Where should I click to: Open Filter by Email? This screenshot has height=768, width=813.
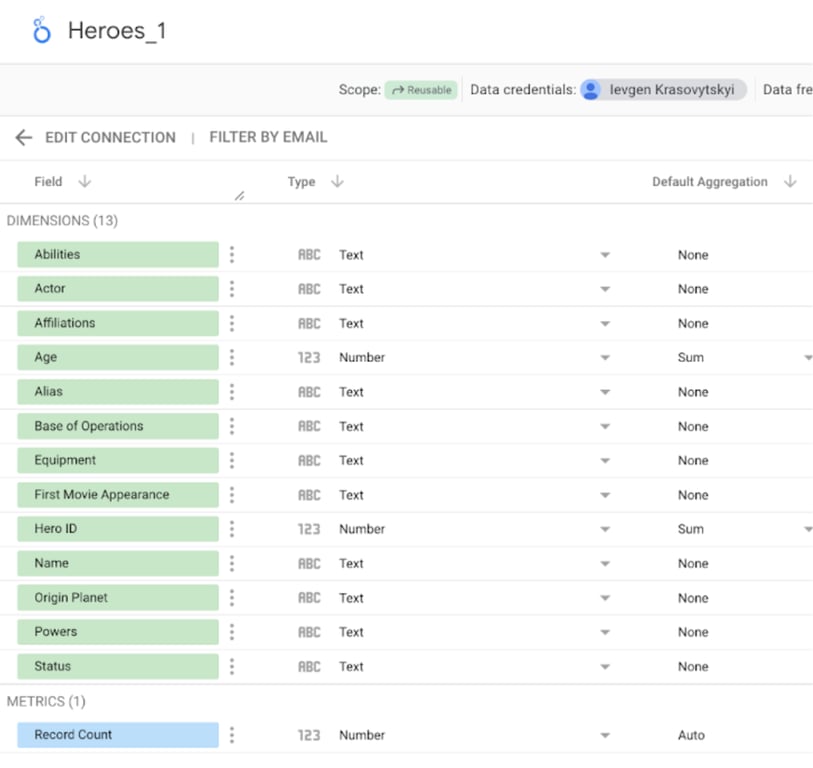268,137
